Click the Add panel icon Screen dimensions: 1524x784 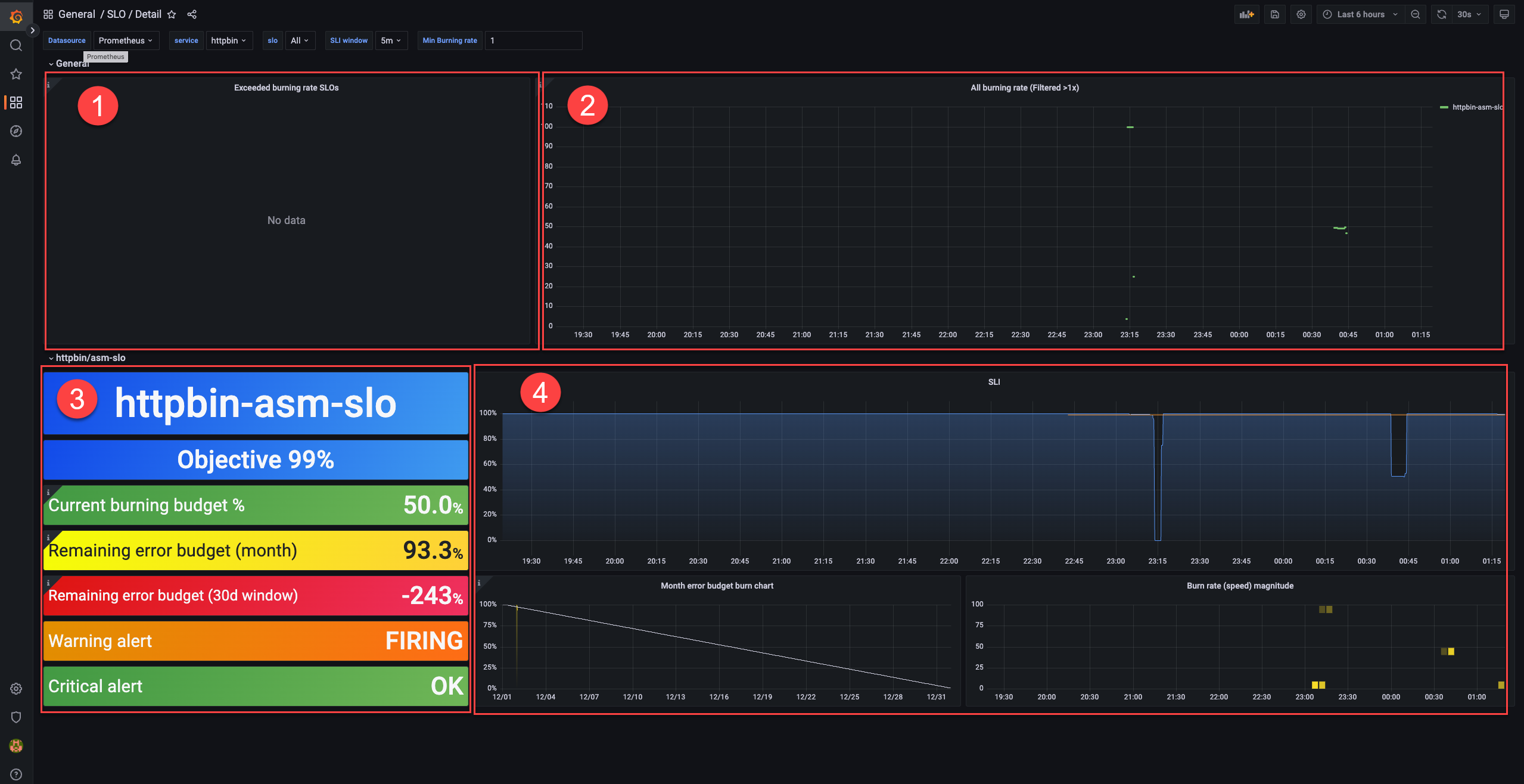[x=1246, y=14]
